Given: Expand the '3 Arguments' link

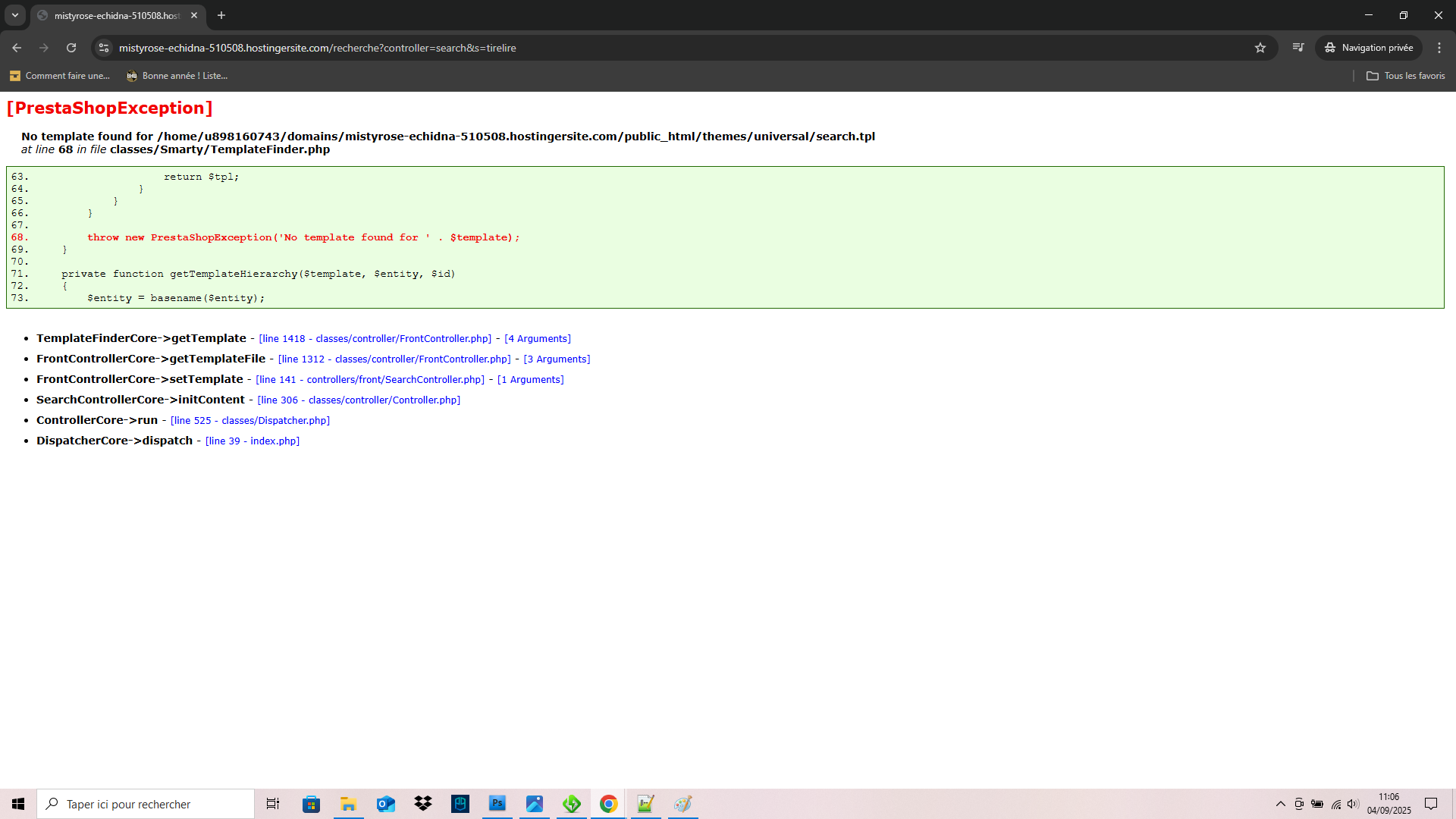Looking at the screenshot, I should (557, 359).
